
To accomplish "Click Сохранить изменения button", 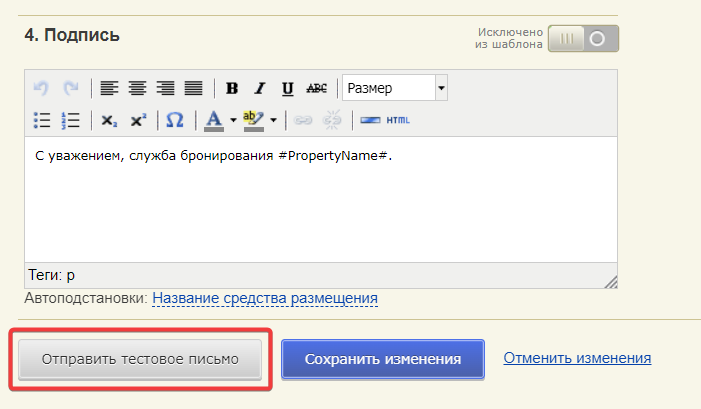I will point(383,359).
